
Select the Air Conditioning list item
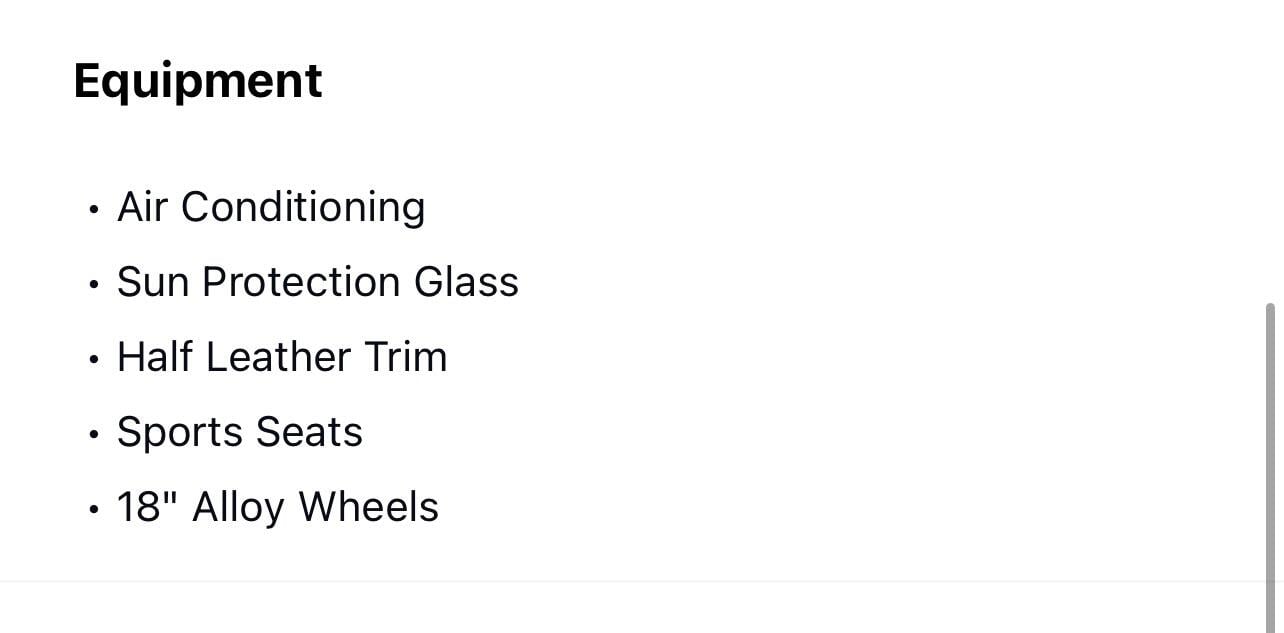pyautogui.click(x=271, y=207)
